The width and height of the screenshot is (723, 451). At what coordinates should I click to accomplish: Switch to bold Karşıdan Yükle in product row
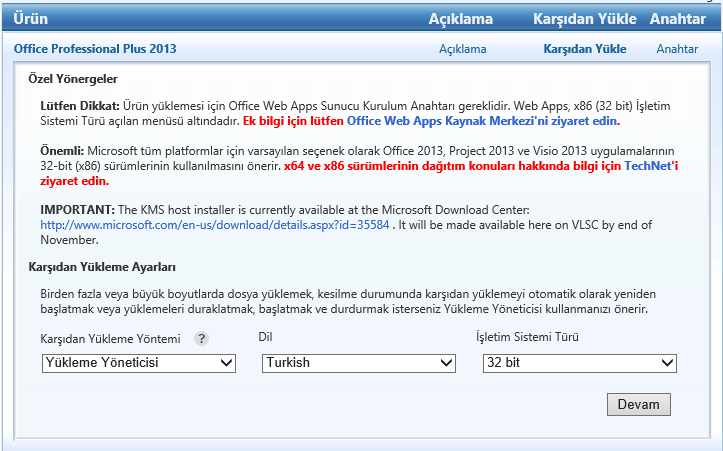point(584,48)
